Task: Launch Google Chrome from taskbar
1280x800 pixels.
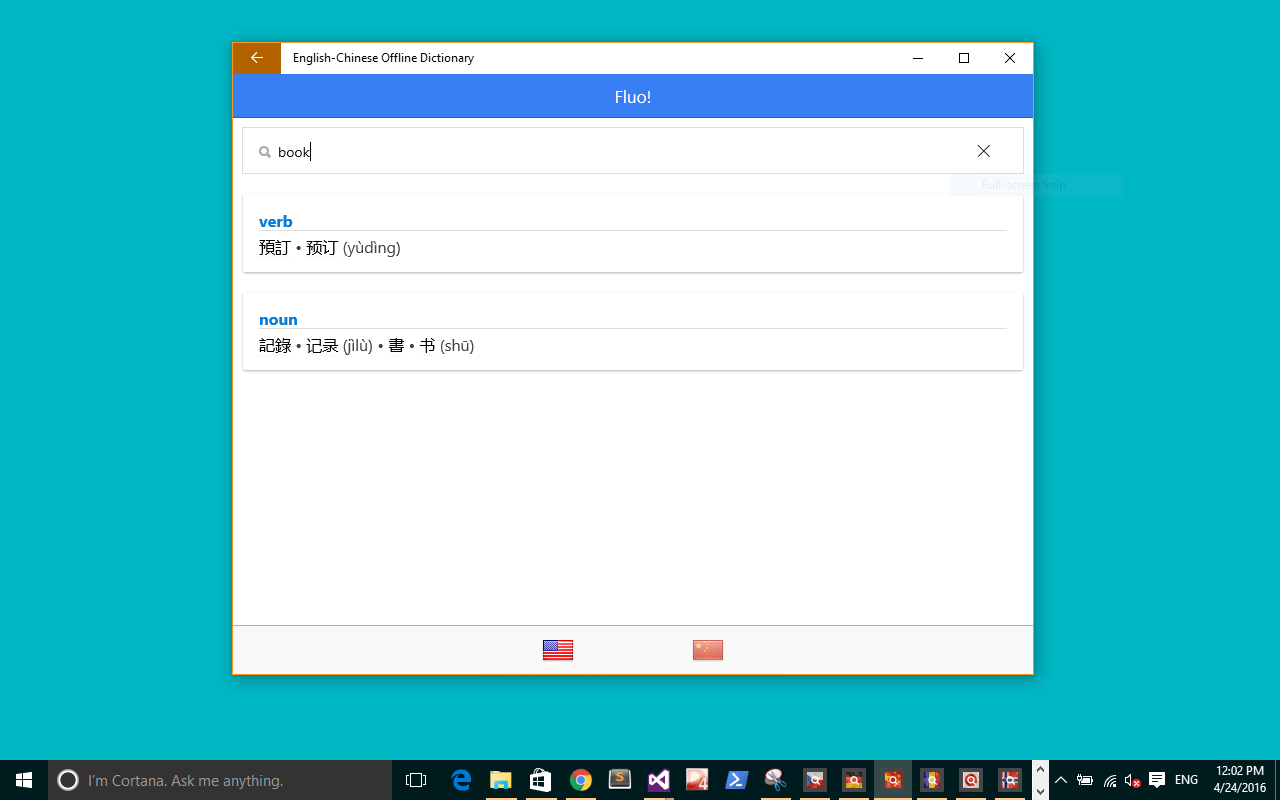Action: coord(581,780)
